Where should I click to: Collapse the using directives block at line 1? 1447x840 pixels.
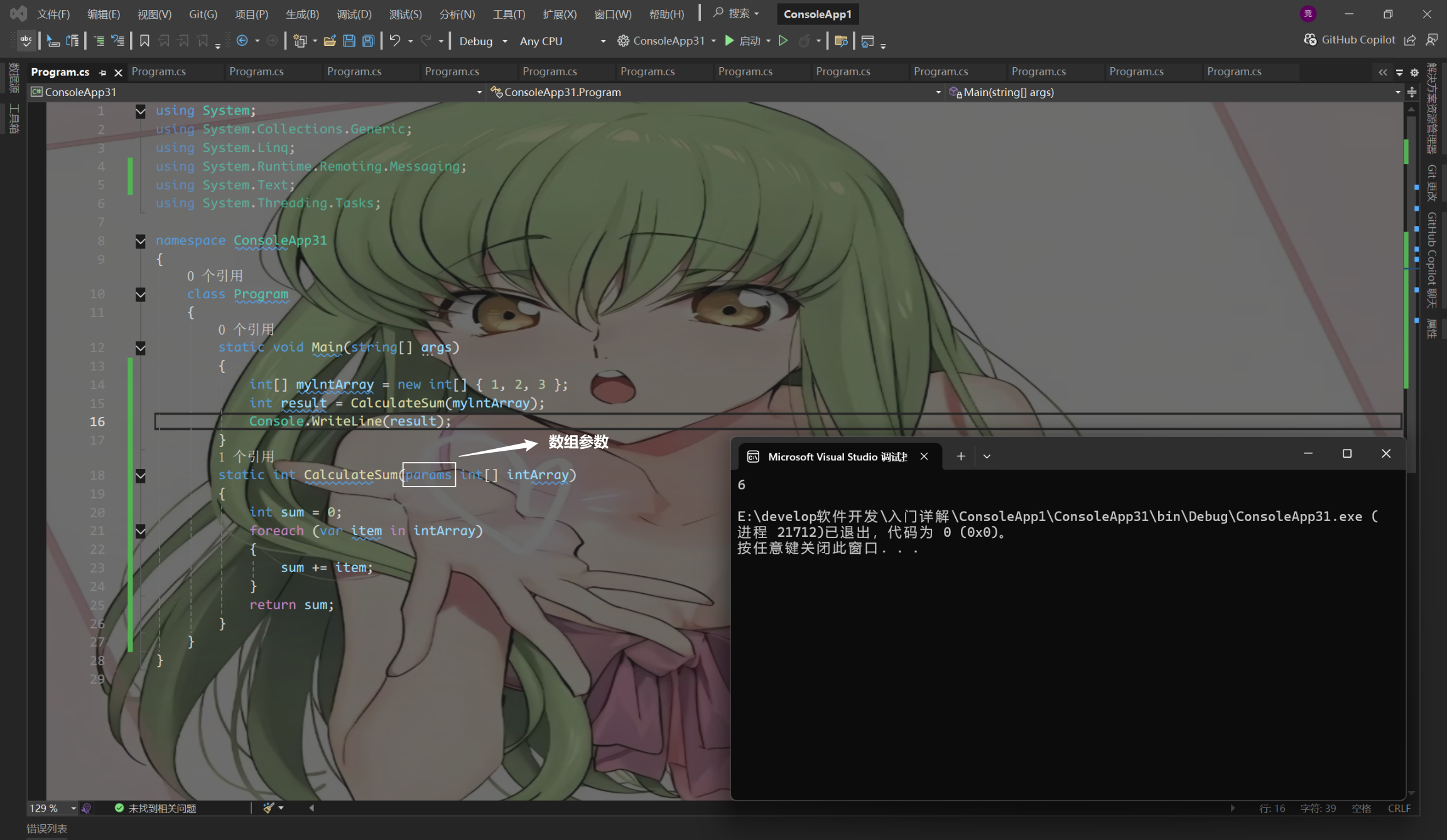coord(141,111)
